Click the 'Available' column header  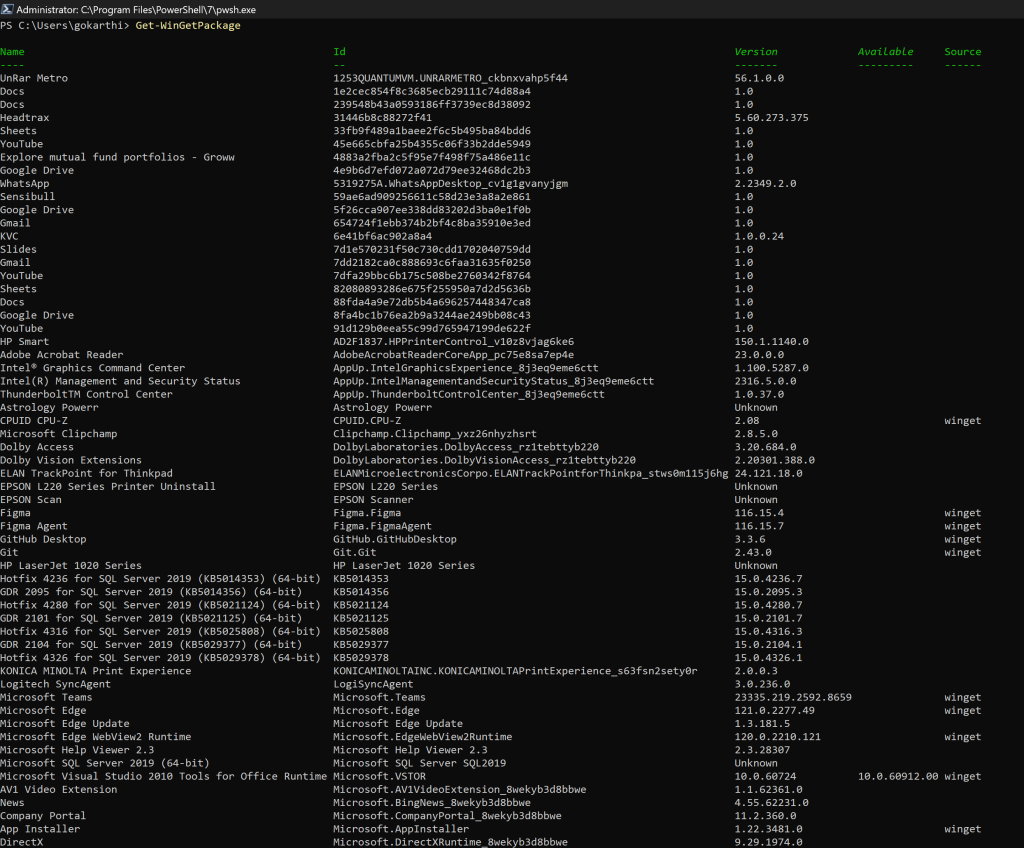[886, 52]
